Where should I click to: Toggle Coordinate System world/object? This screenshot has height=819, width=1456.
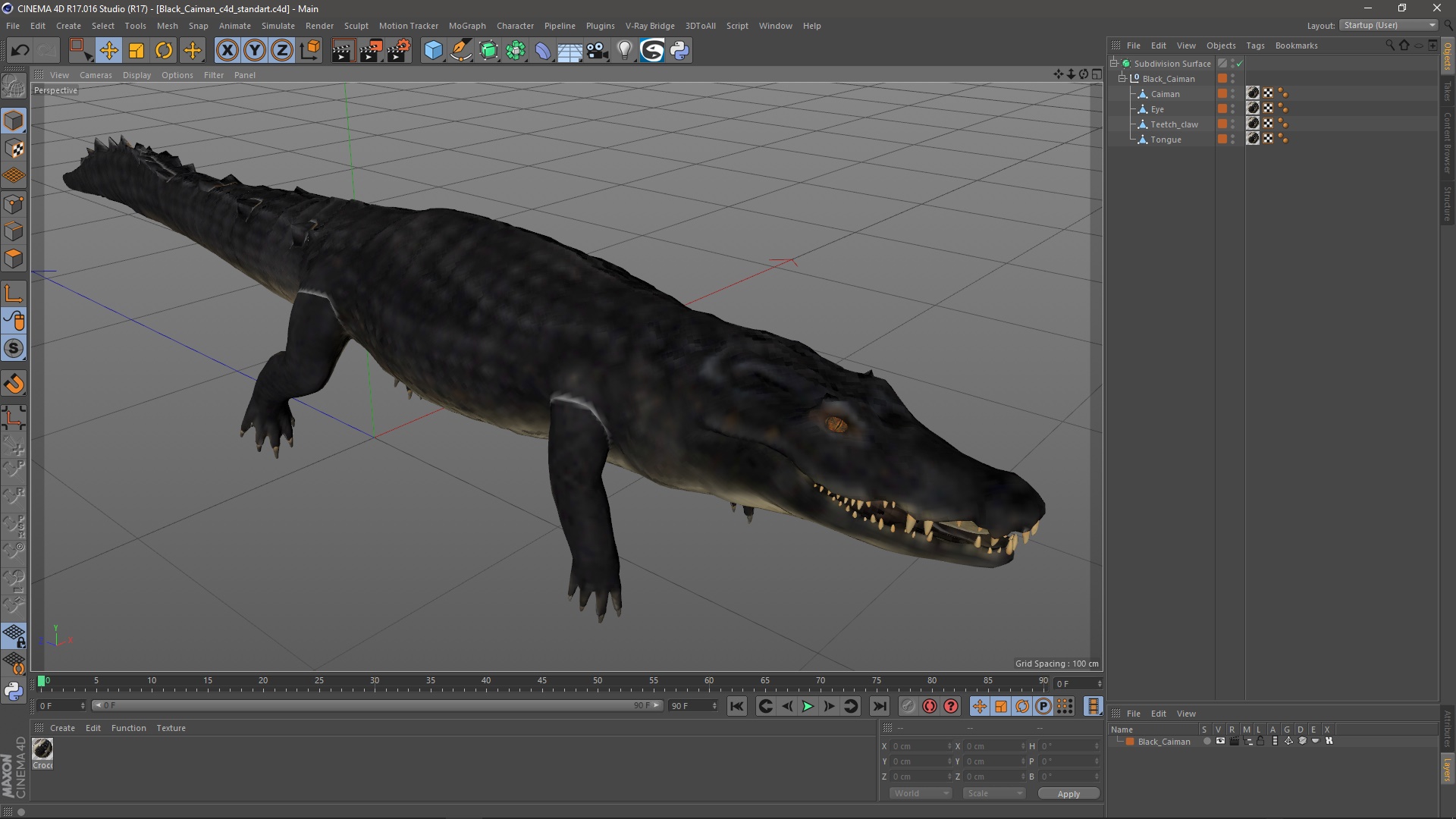click(309, 51)
